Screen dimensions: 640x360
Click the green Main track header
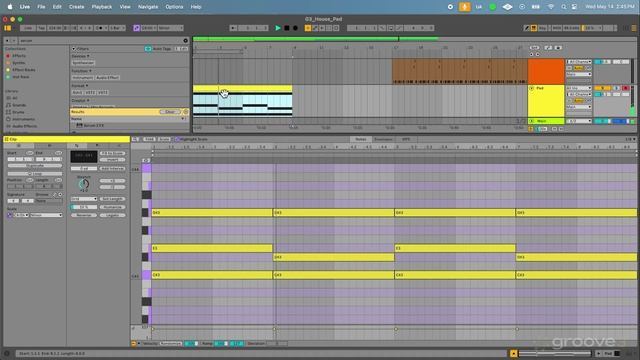pyautogui.click(x=546, y=121)
